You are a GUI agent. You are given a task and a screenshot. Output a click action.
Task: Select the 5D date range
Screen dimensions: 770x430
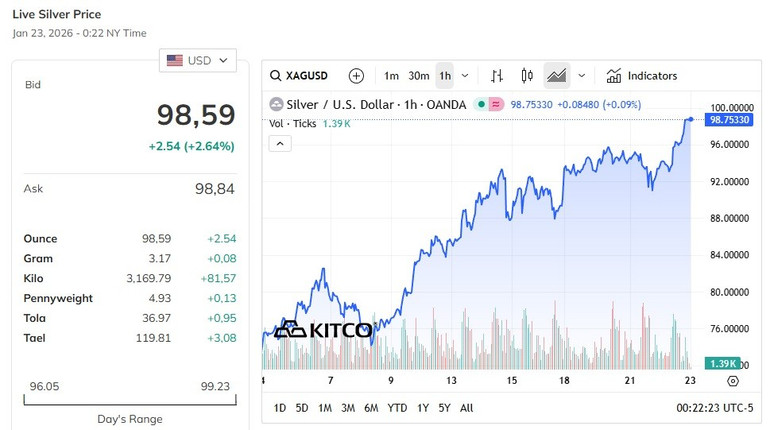pos(302,408)
